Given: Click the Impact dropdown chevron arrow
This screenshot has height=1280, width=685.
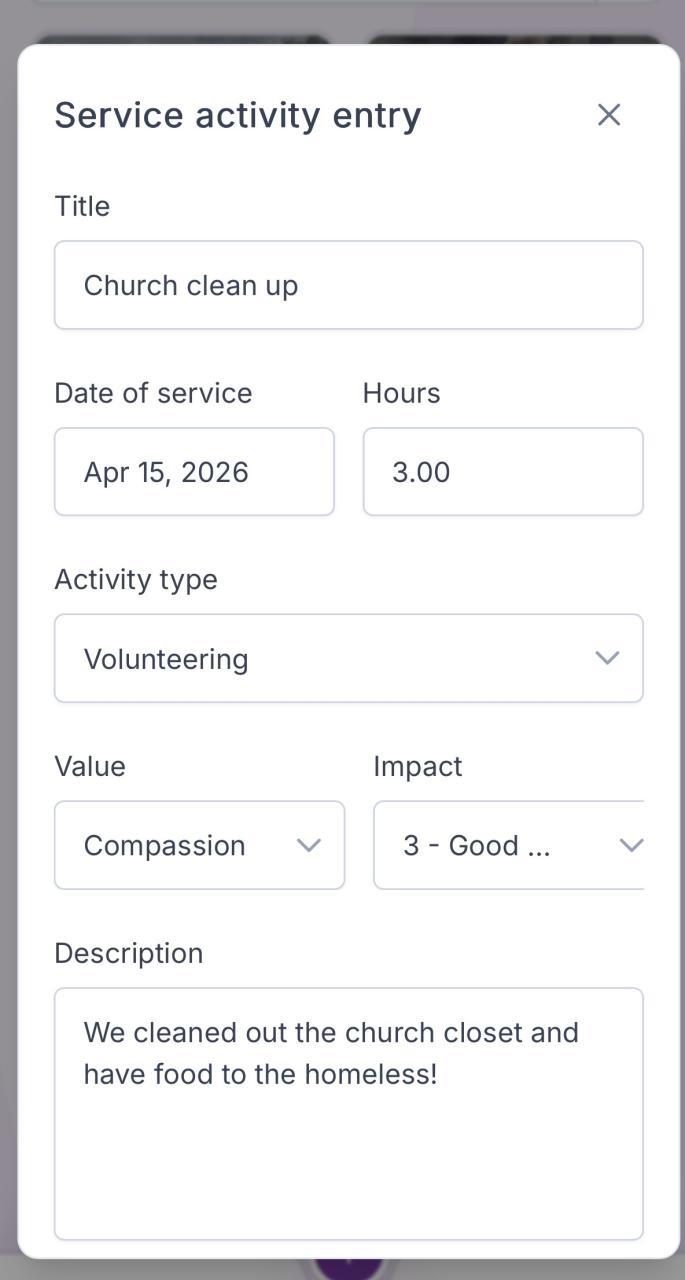Looking at the screenshot, I should pos(631,845).
